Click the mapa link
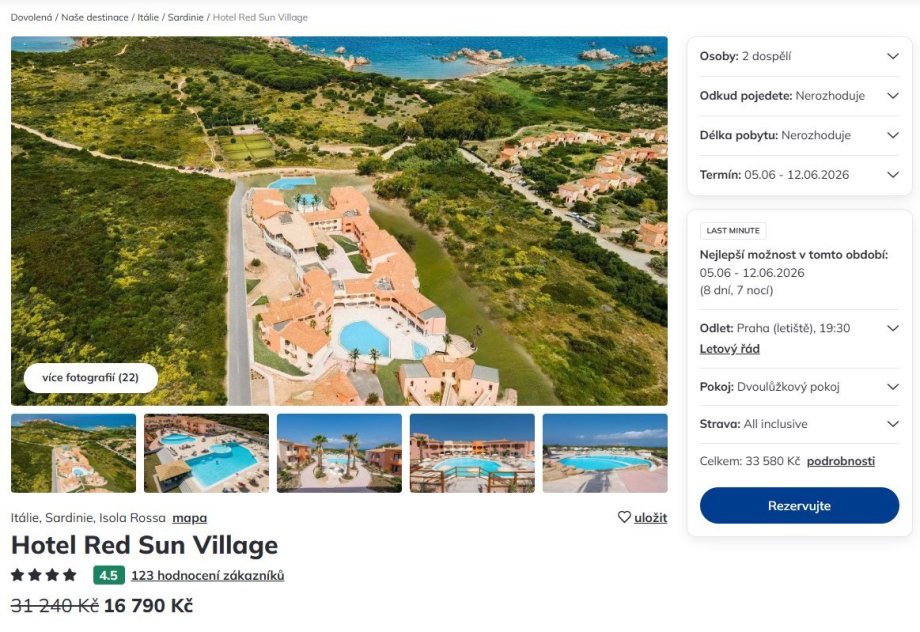Viewport: 920px width, 632px height. click(x=189, y=518)
